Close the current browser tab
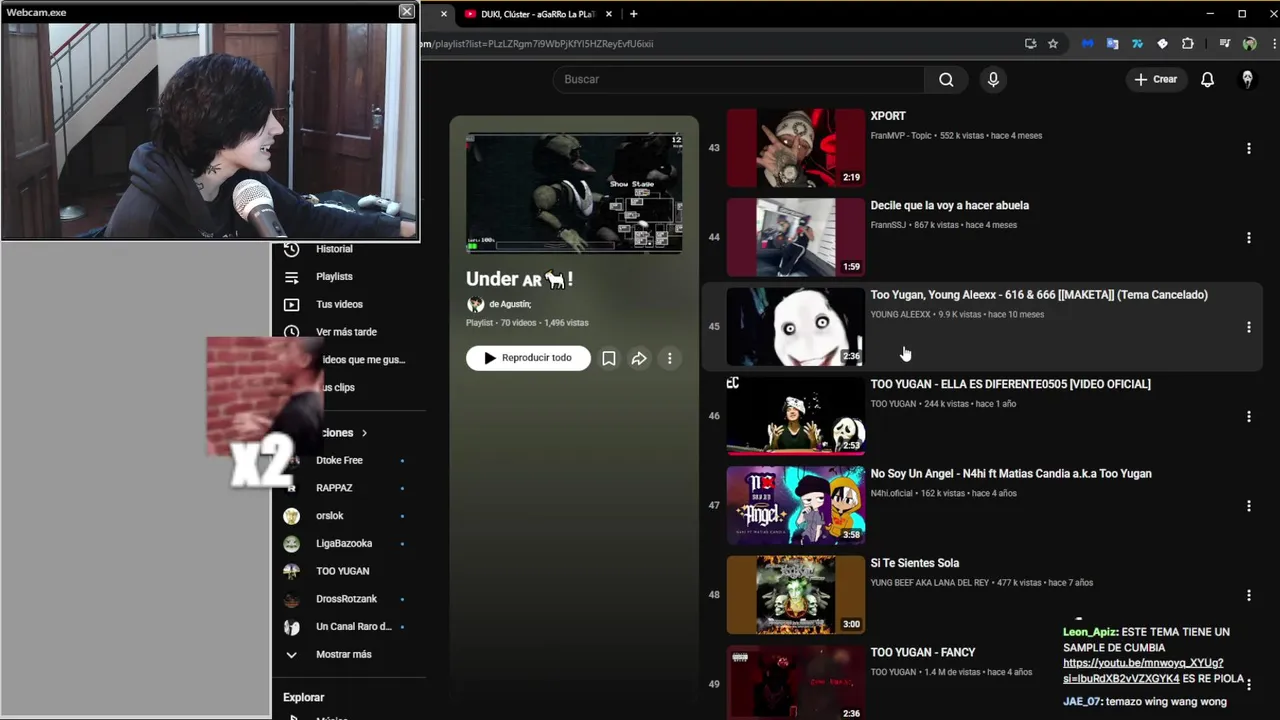 click(x=444, y=14)
